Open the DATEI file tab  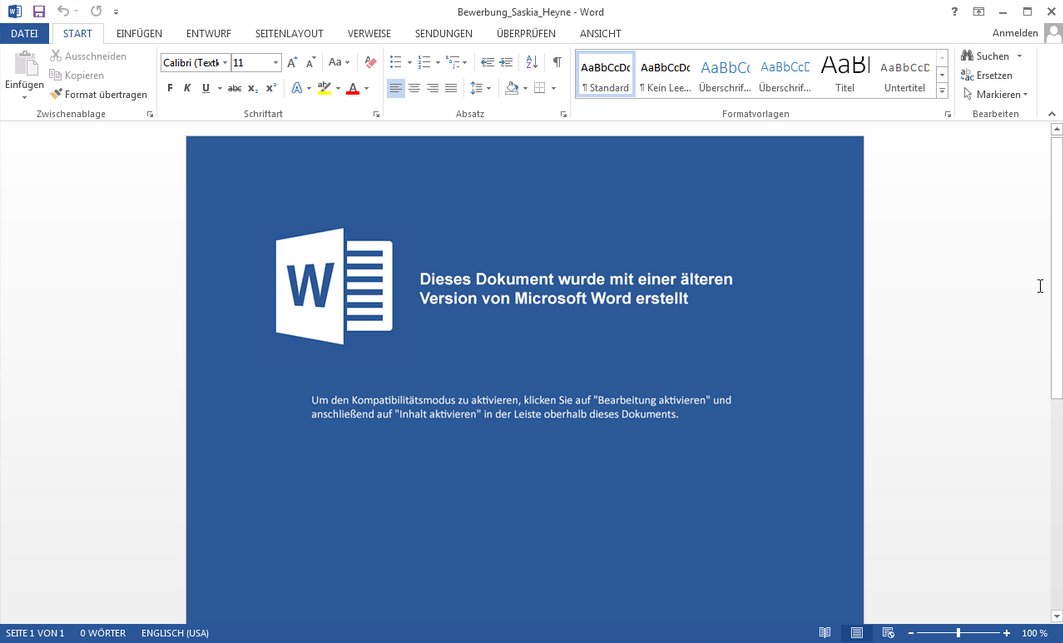24,33
